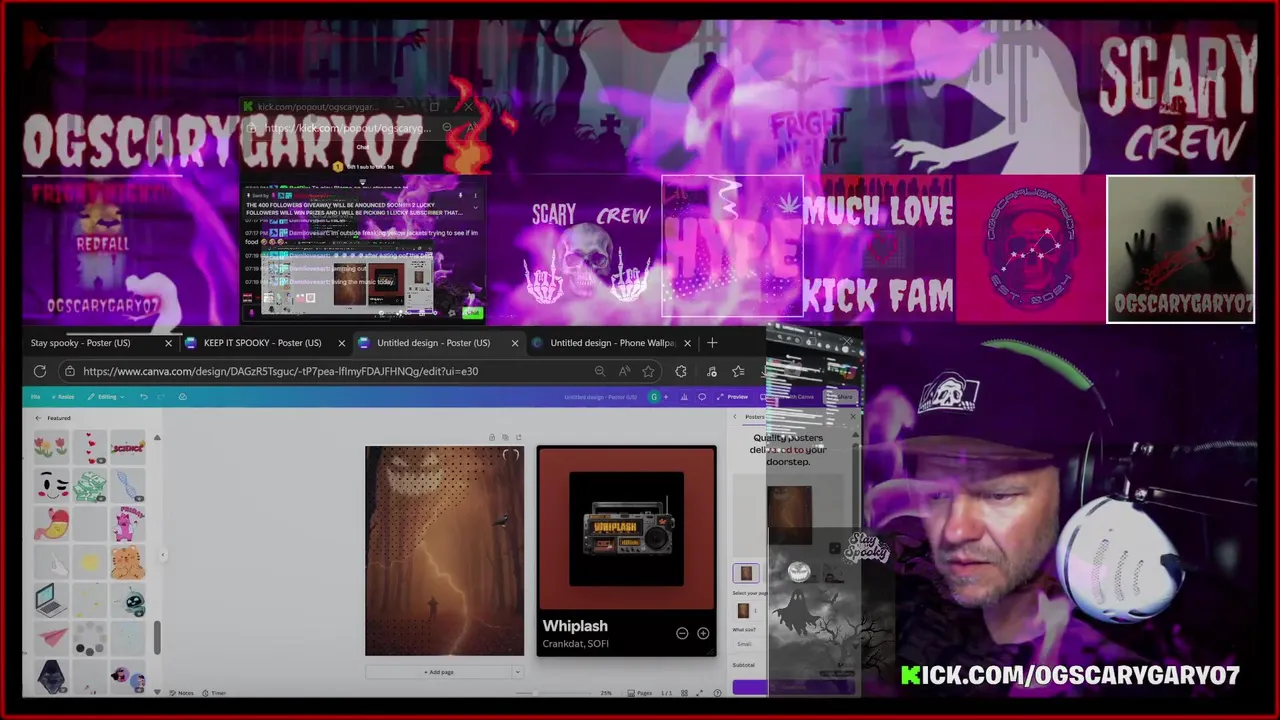This screenshot has width=1280, height=720.
Task: Click the site info lock icon in address bar
Action: tap(69, 371)
